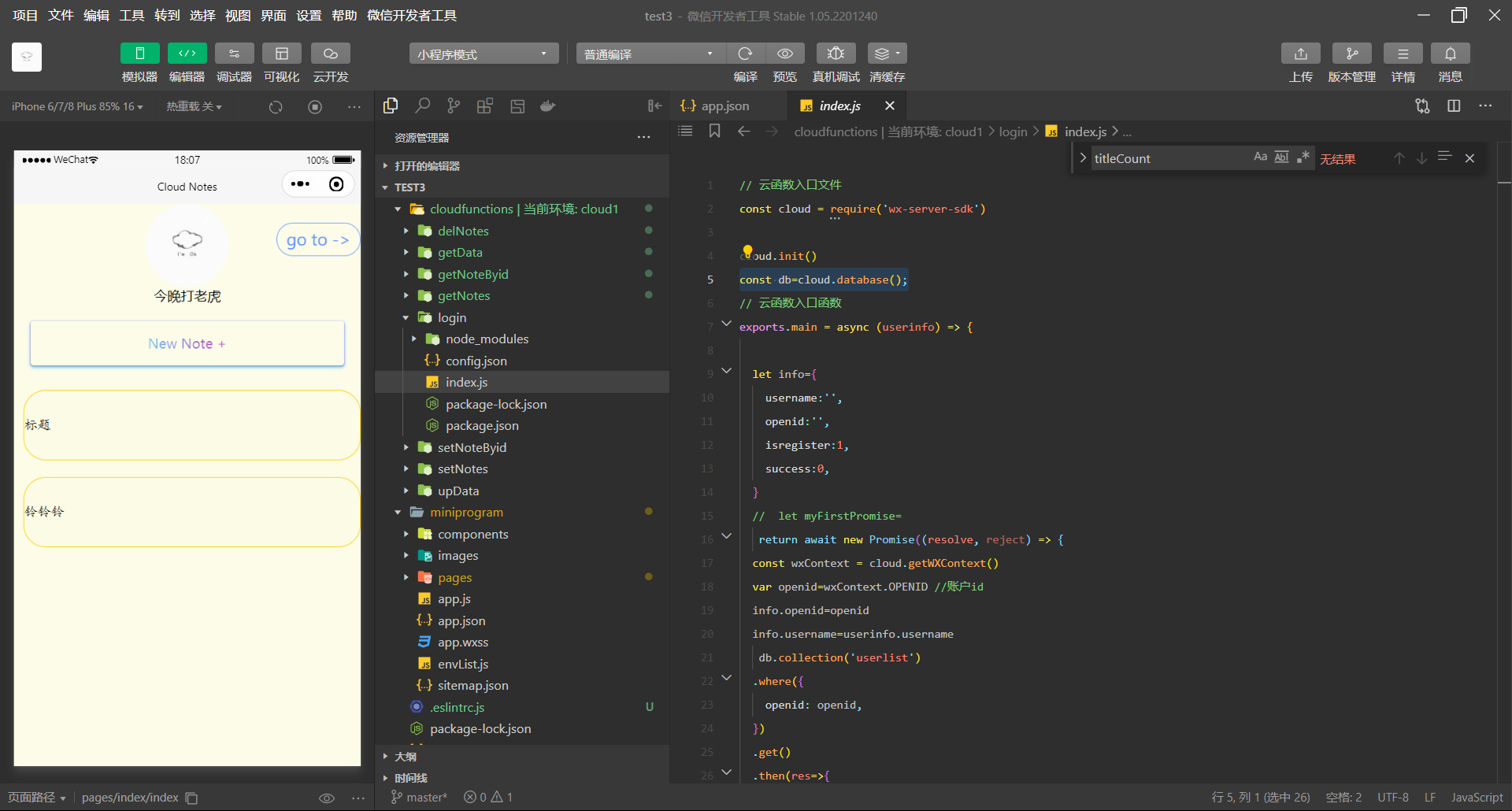
Task: Open the 标题 note card
Action: (x=191, y=424)
